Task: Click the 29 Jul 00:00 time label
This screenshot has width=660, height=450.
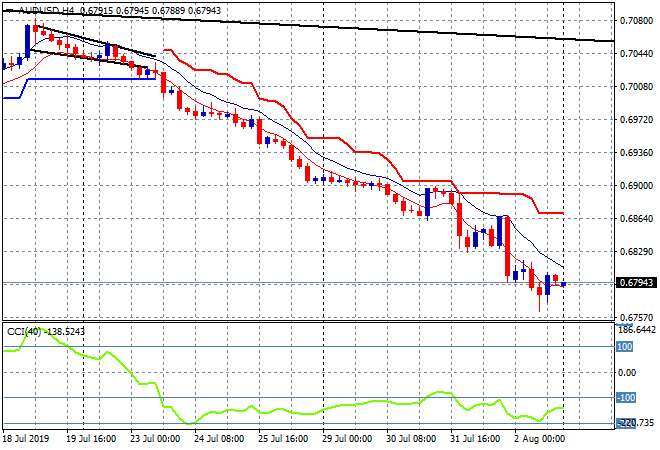Action: (347, 439)
